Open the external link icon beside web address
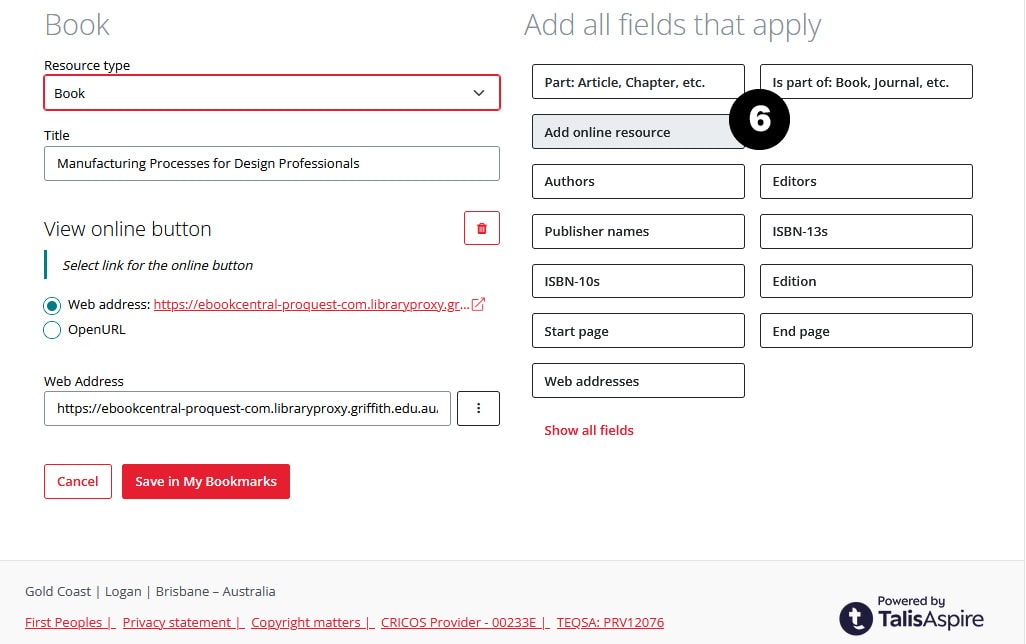This screenshot has width=1026, height=644. pos(478,304)
